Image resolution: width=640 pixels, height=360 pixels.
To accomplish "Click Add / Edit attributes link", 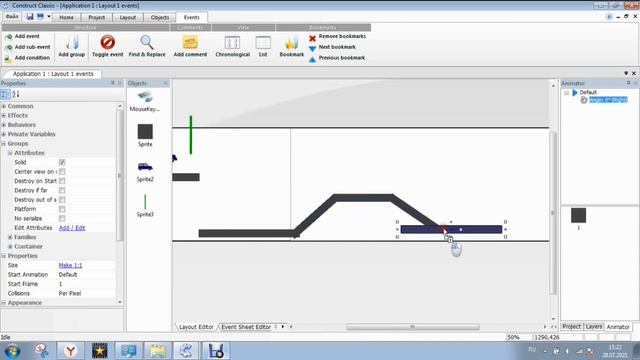I will click(72, 228).
